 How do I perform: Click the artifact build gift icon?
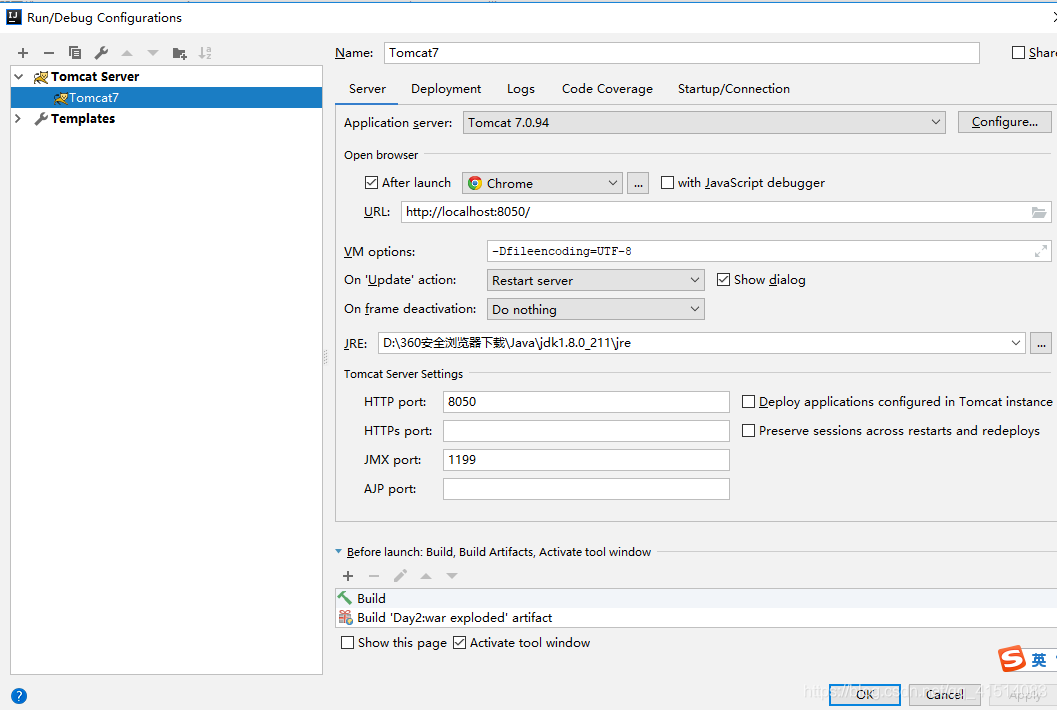tap(345, 617)
